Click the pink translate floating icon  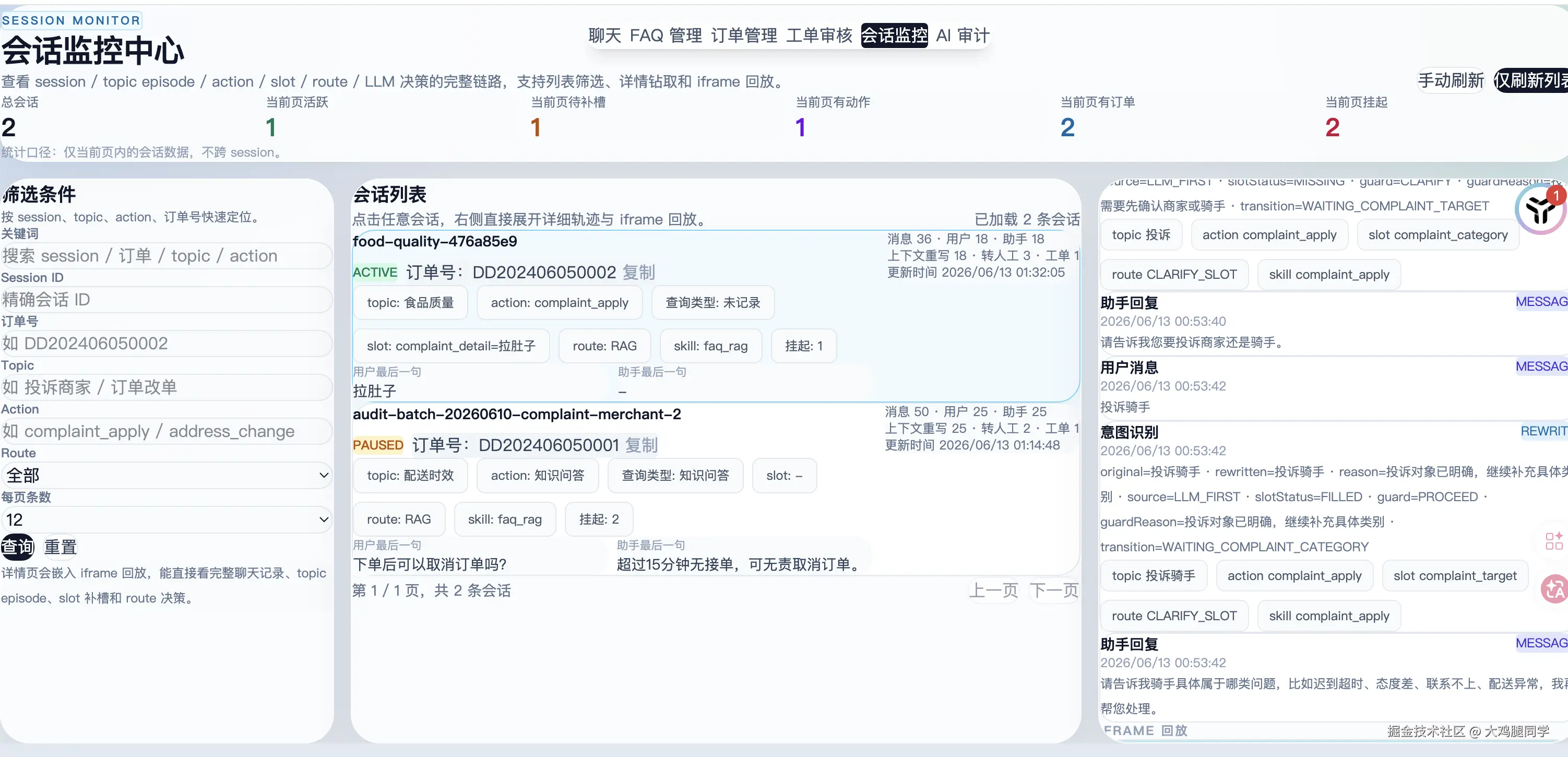click(1554, 589)
